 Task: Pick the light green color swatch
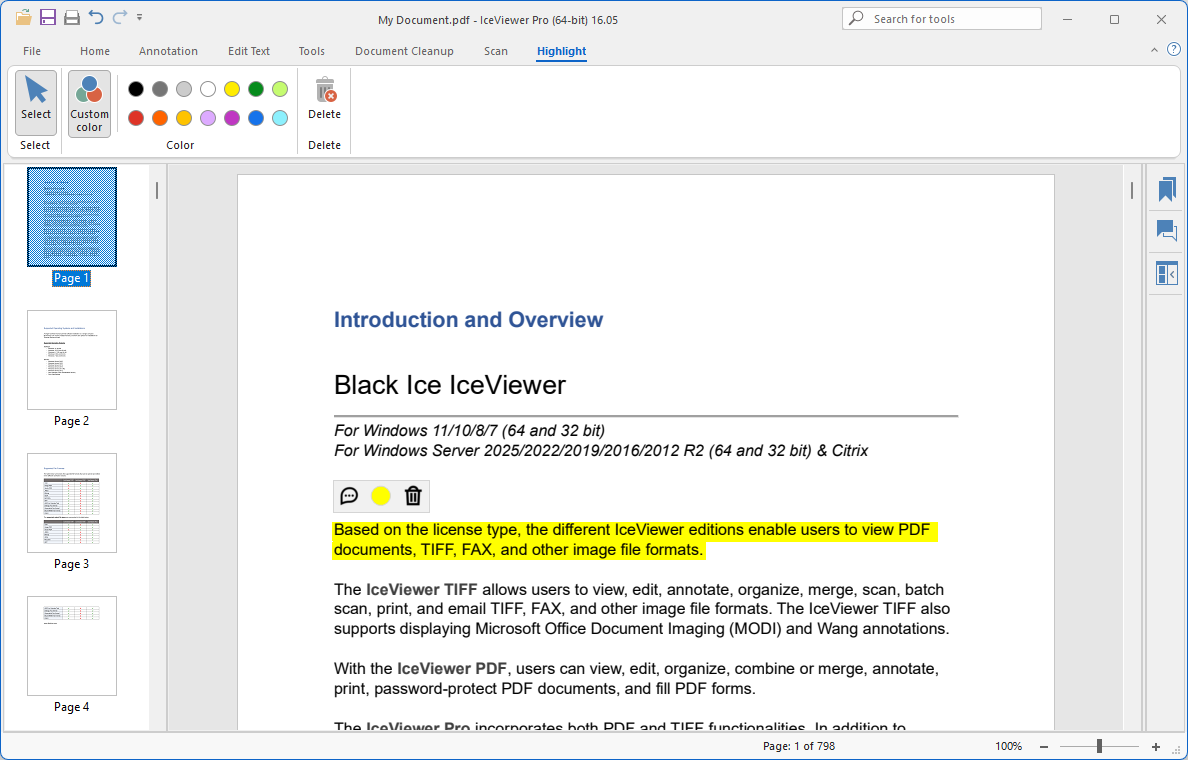280,89
